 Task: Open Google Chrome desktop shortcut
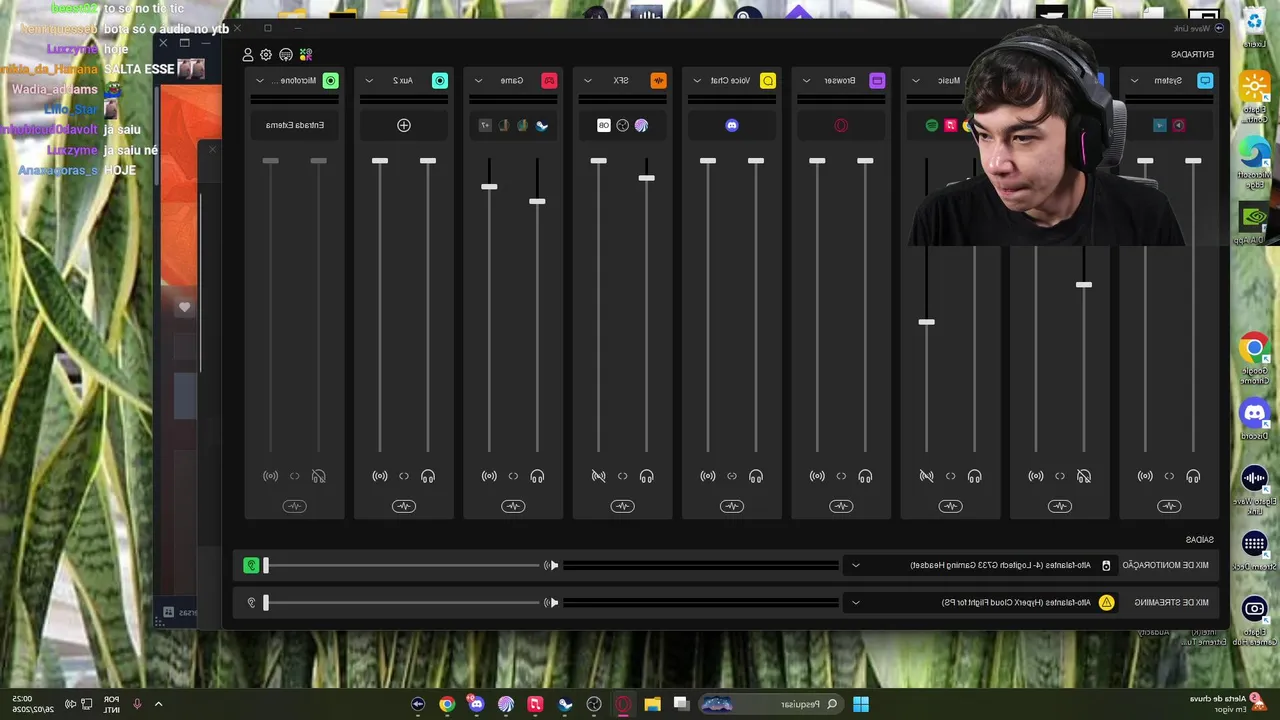[x=1254, y=355]
